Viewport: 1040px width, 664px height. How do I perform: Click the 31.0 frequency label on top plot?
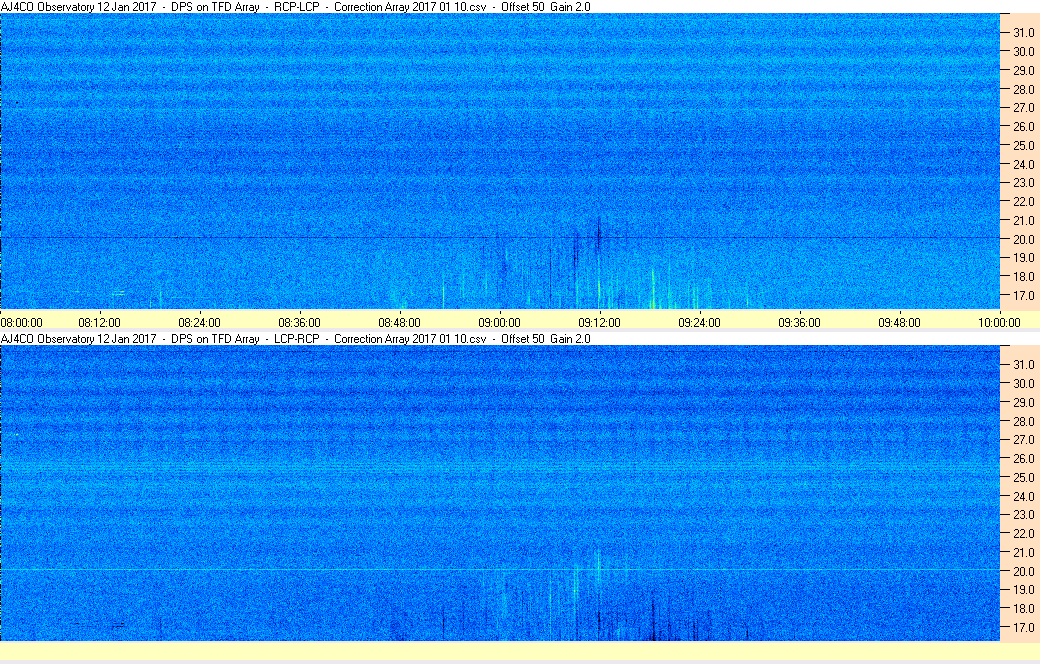tap(1023, 33)
